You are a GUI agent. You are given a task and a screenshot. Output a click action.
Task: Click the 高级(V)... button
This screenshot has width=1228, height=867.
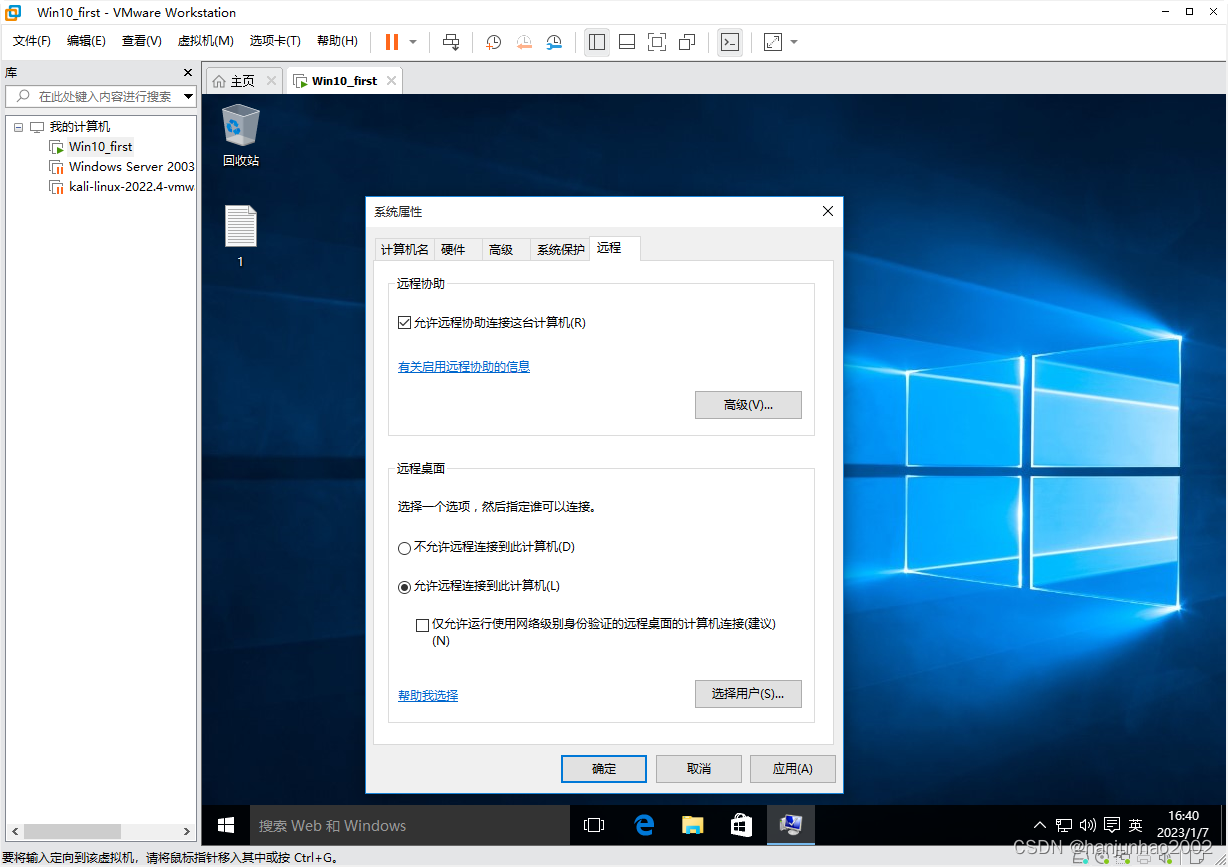coord(748,405)
